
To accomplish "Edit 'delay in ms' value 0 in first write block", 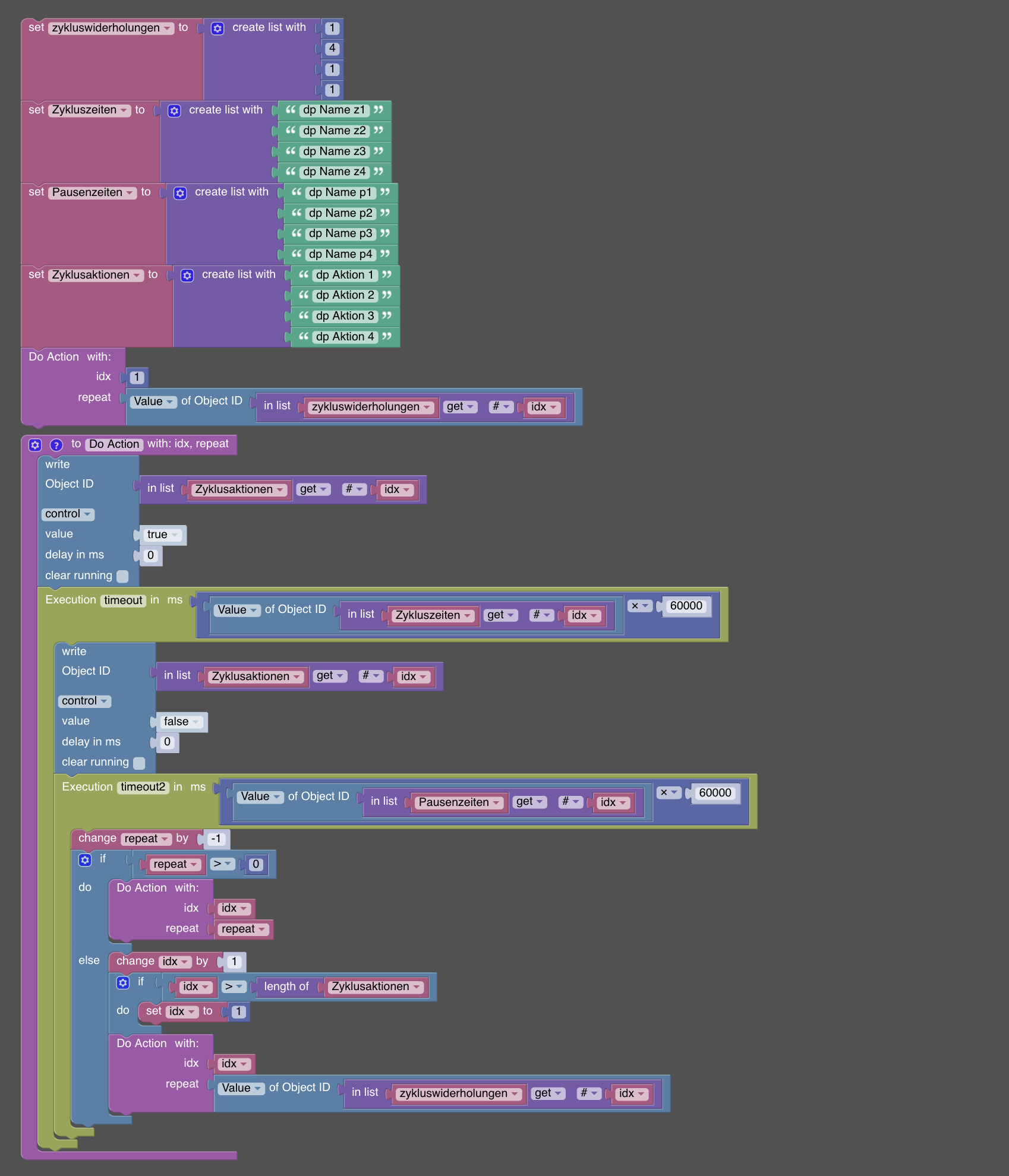I will [x=150, y=555].
